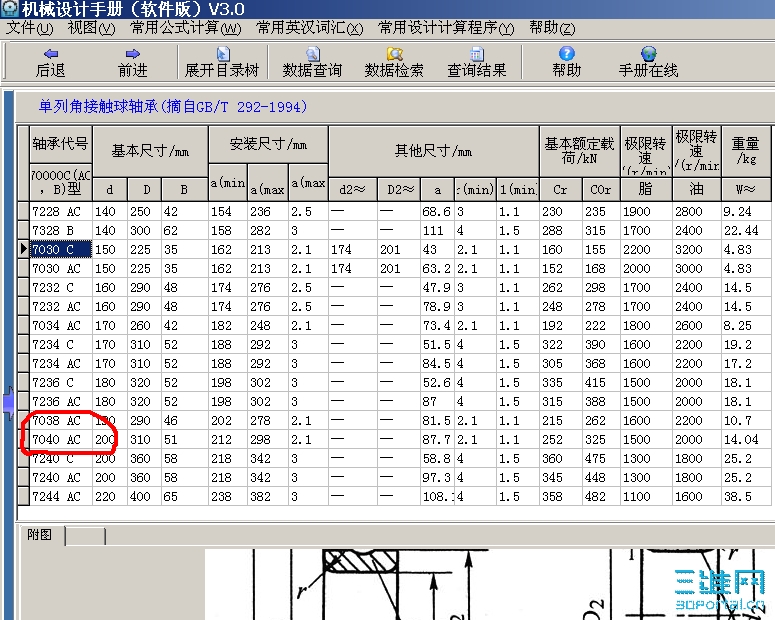
Task: Select cell 7236 AC
Action: 61,401
